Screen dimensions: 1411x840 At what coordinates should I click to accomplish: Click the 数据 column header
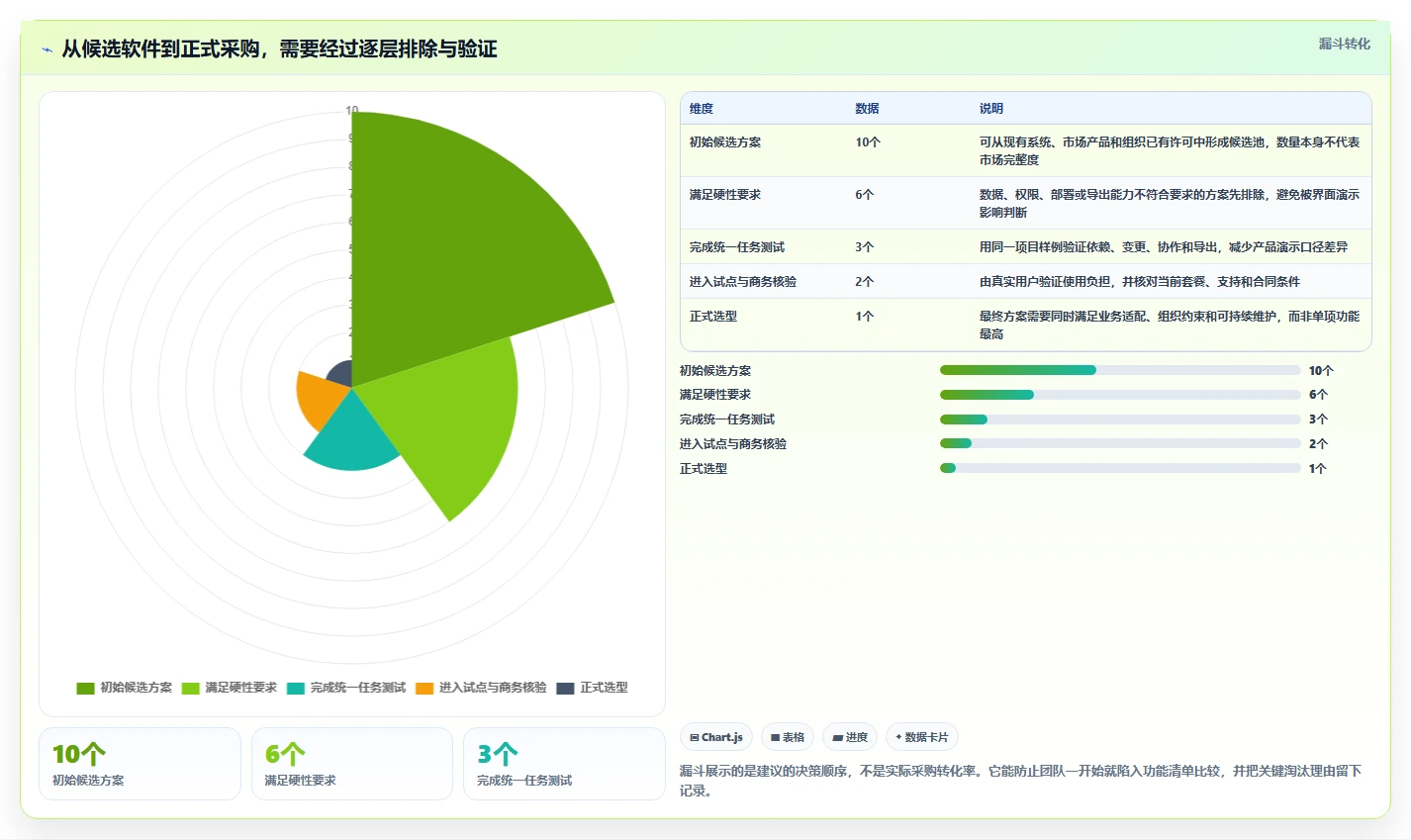click(868, 109)
